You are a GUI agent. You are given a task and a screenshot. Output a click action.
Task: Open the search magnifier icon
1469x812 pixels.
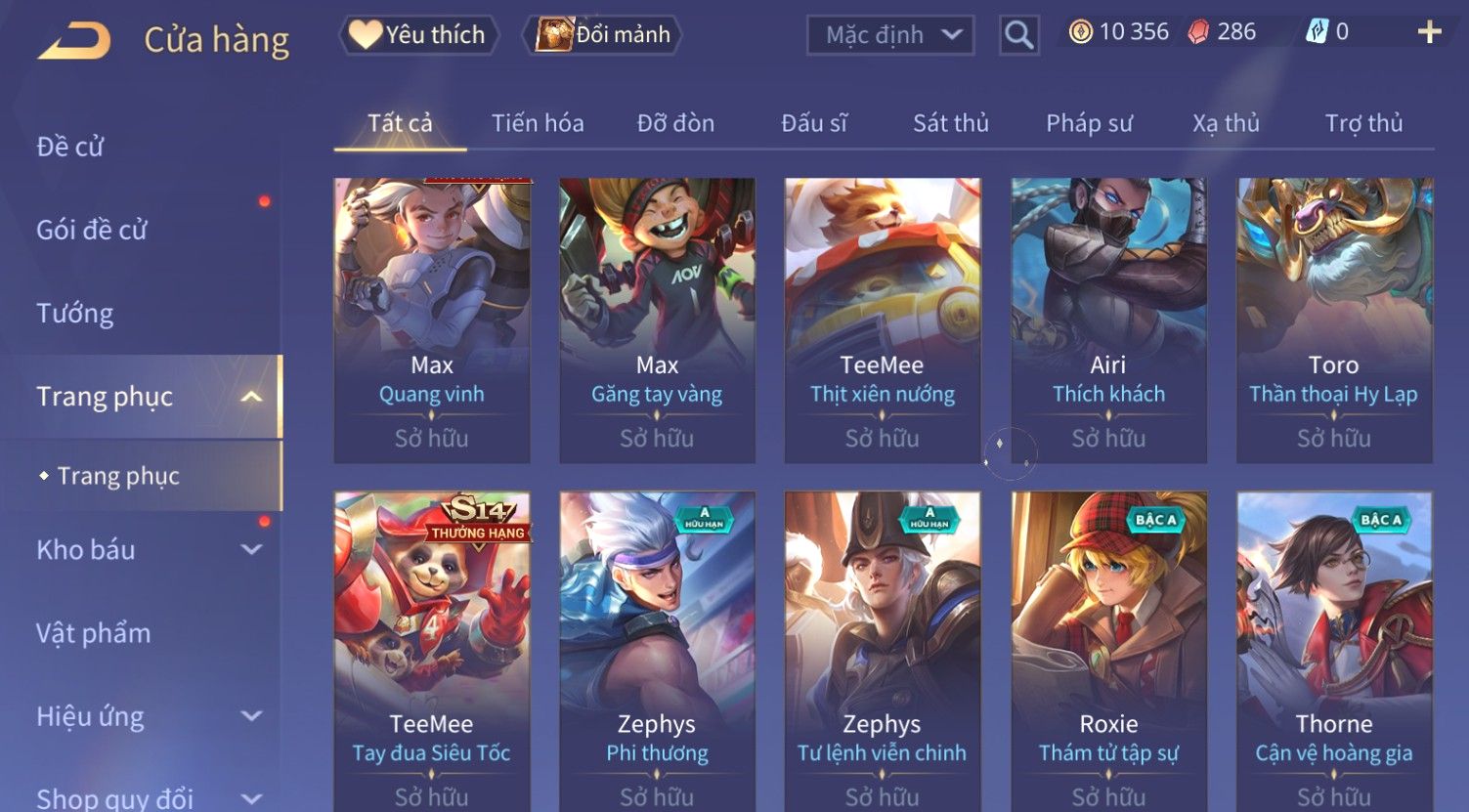coord(1018,35)
